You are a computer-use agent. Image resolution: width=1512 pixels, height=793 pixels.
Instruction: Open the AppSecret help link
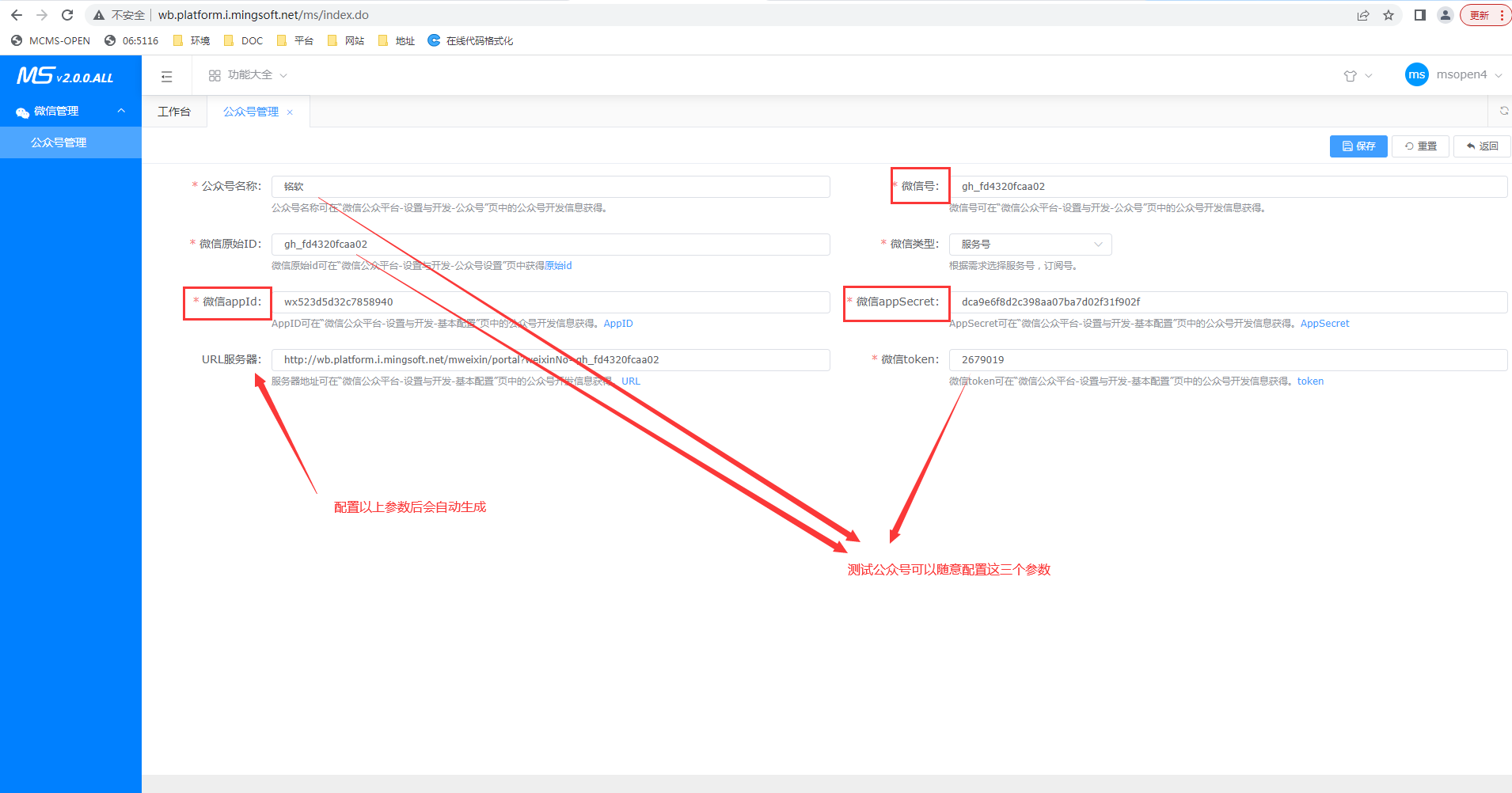pyautogui.click(x=1324, y=324)
